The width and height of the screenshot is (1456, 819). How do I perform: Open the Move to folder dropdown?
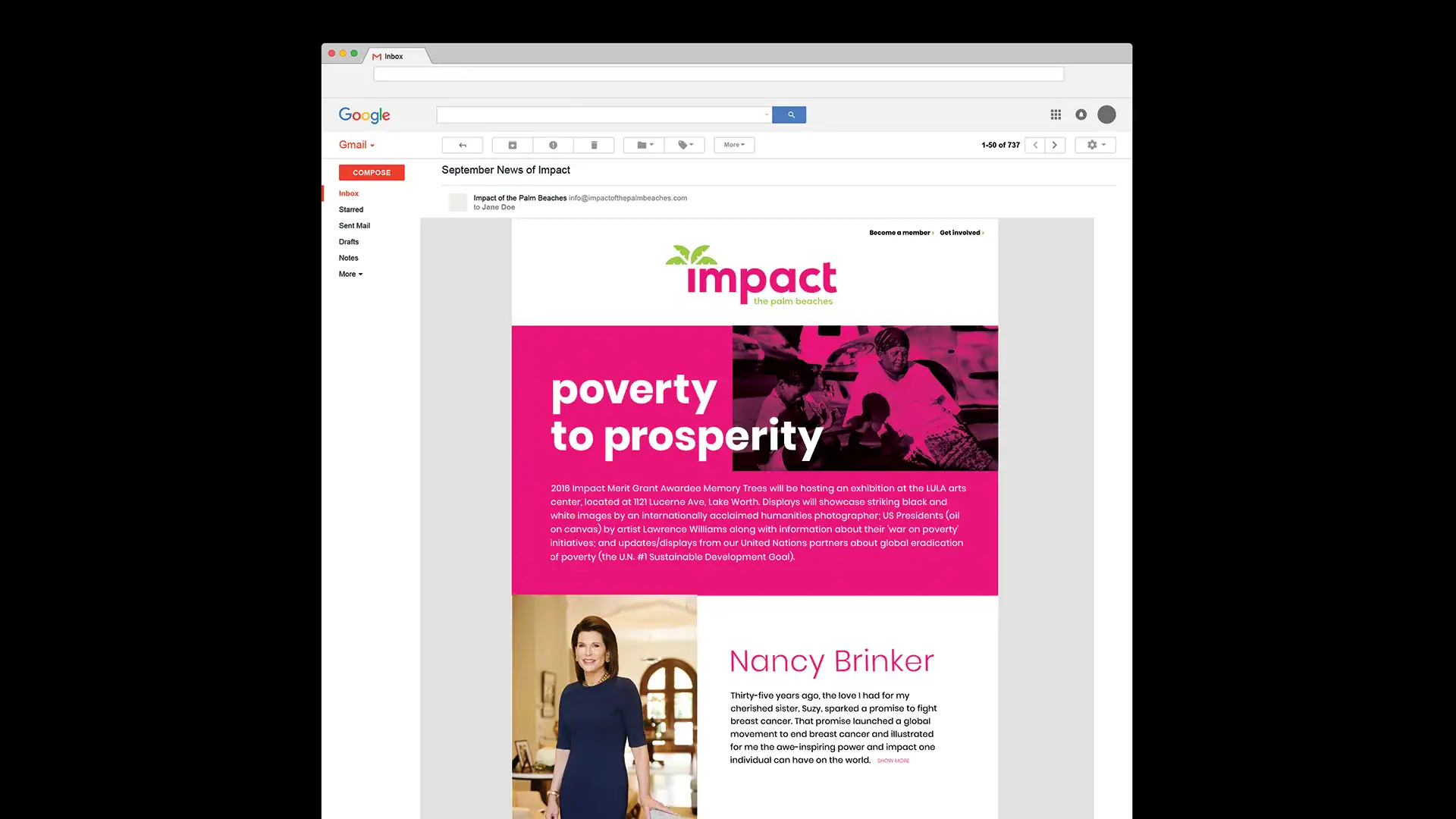point(644,145)
